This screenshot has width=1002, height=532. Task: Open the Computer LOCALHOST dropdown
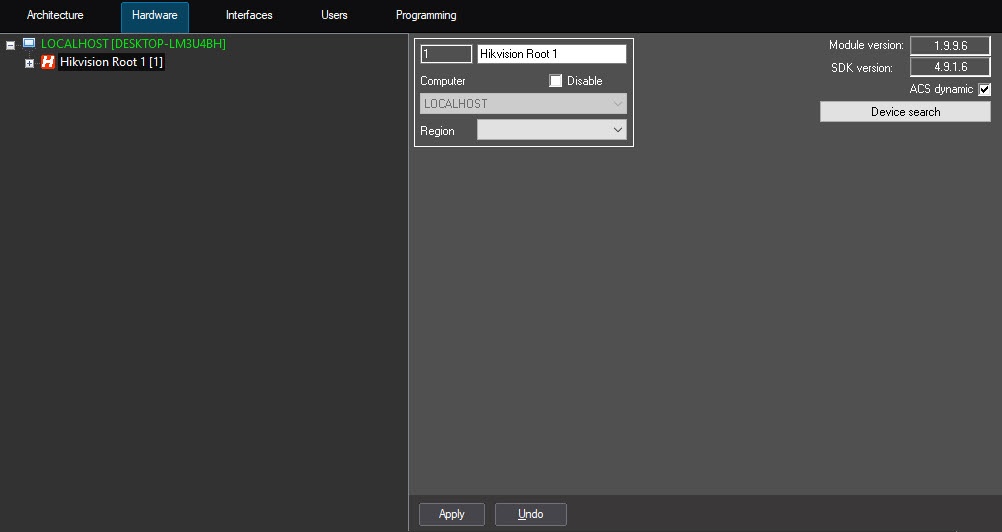523,103
